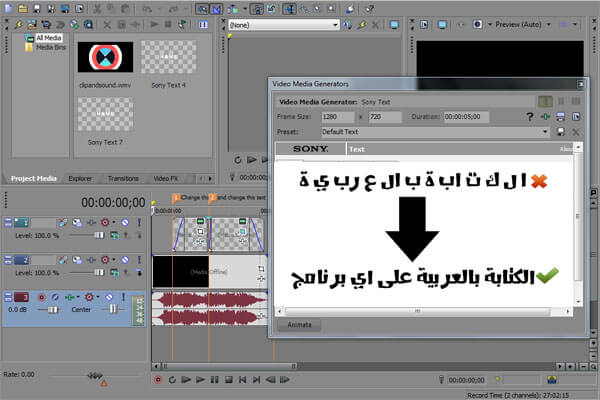Select the Sony Text 4 media thumbnail

click(168, 57)
